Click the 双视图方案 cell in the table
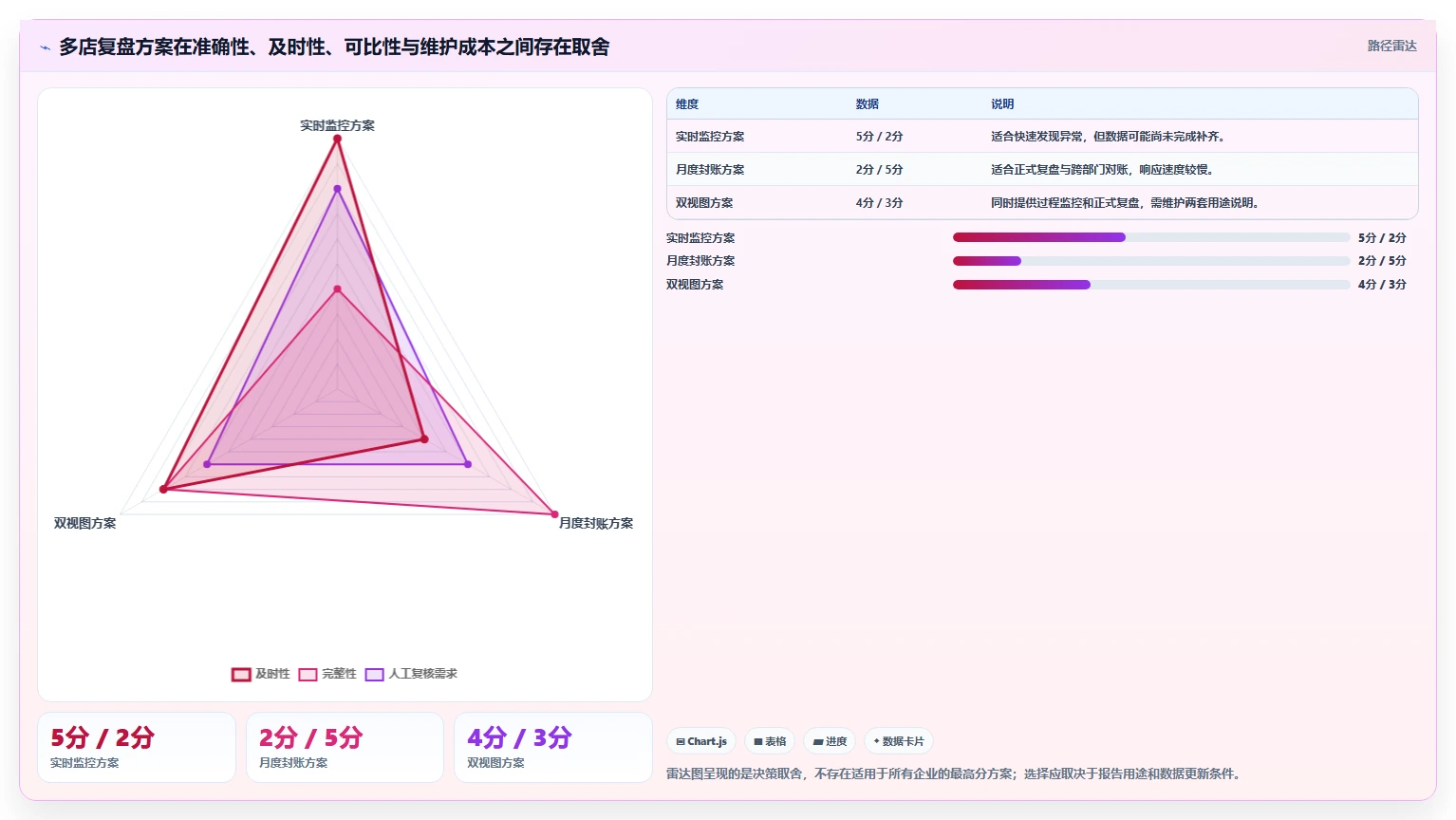 click(704, 203)
